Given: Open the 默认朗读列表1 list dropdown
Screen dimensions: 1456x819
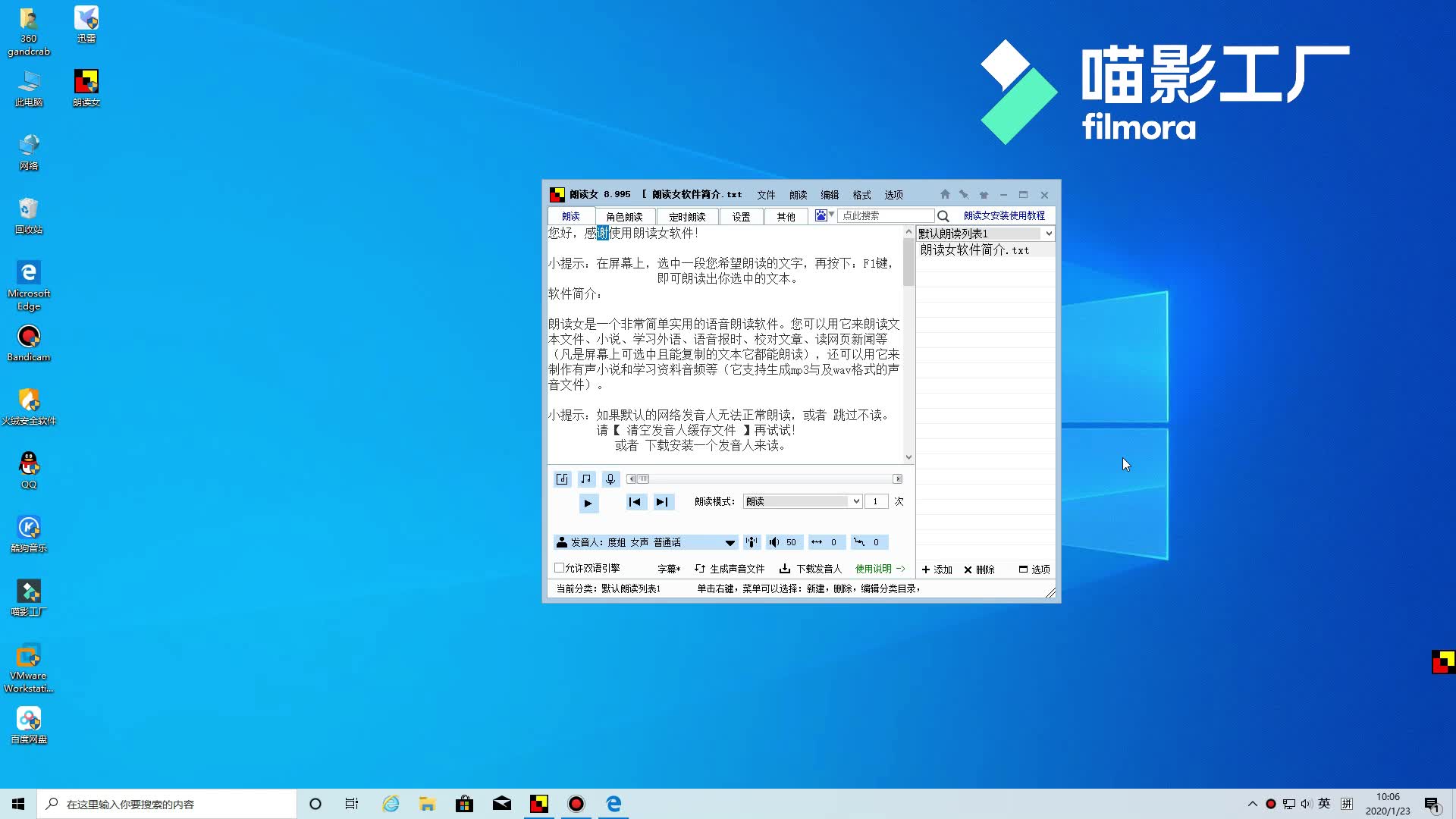Looking at the screenshot, I should [x=986, y=234].
